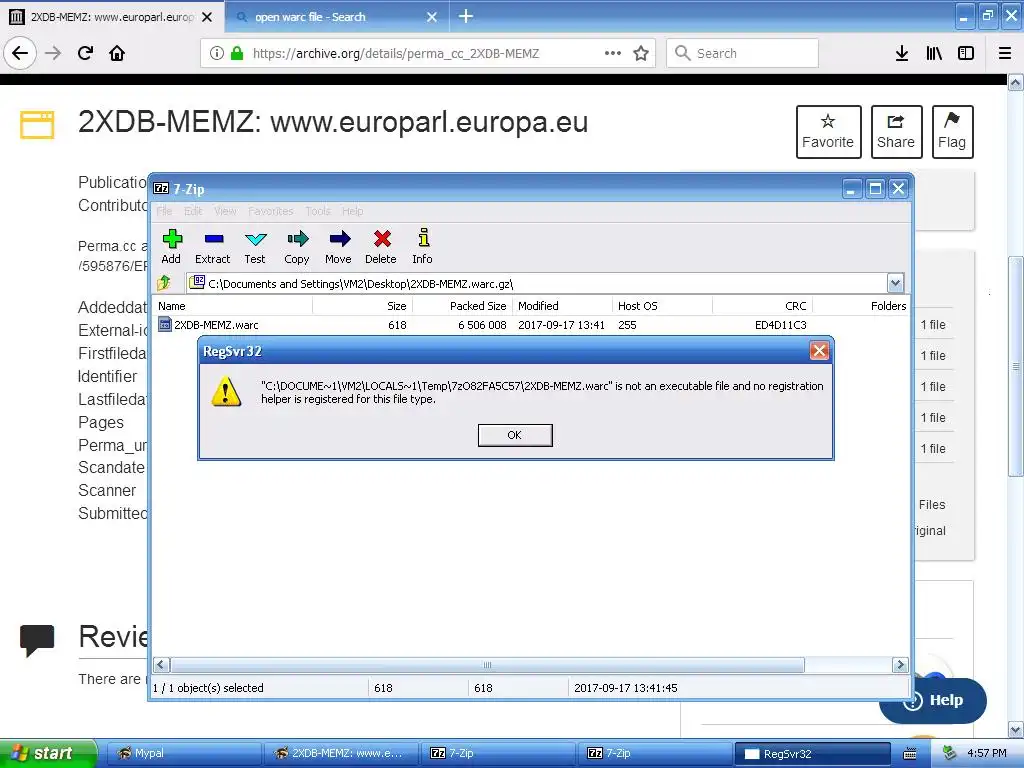Sort by Packed Size column header
Image resolution: width=1024 pixels, height=768 pixels.
point(462,306)
